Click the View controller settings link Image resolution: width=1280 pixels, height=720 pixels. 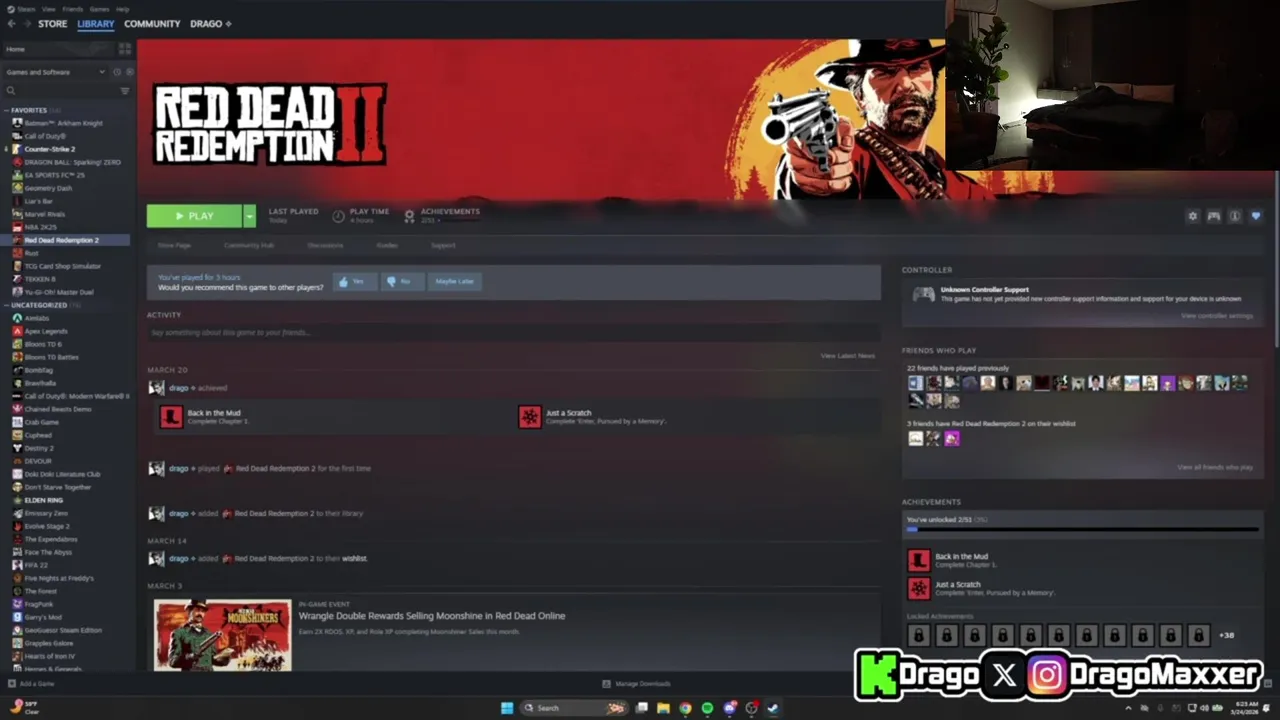pyautogui.click(x=1217, y=316)
